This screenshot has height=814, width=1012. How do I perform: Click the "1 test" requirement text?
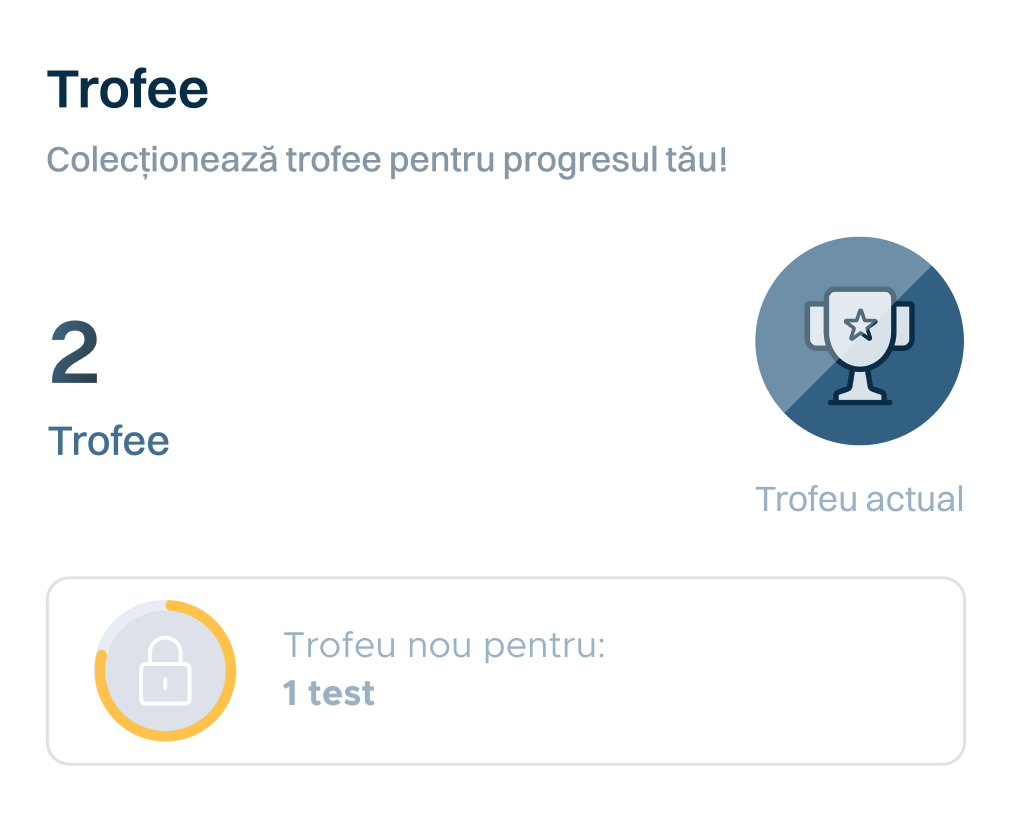click(x=329, y=693)
